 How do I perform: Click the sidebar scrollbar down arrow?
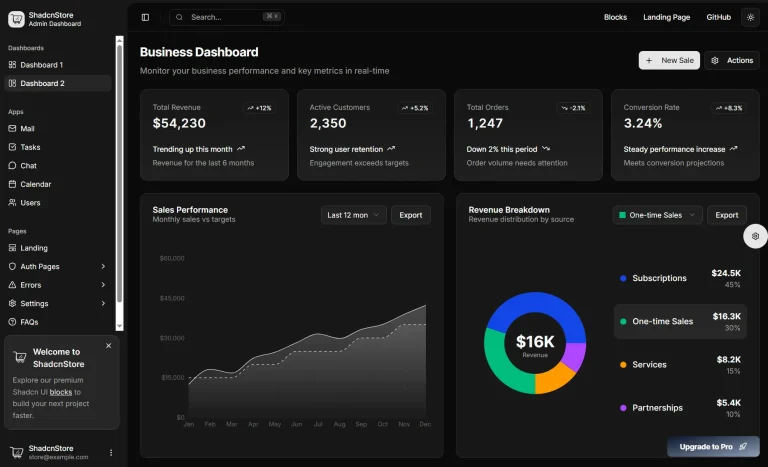tap(119, 326)
